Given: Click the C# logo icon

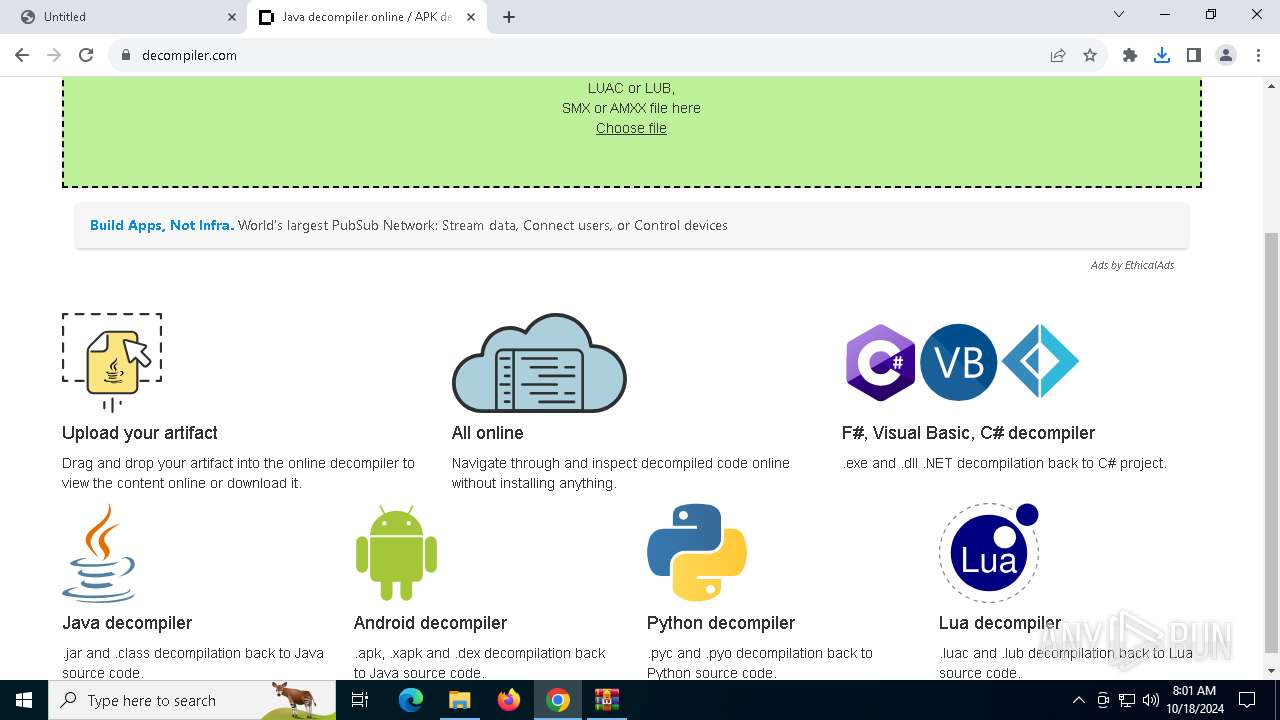Looking at the screenshot, I should click(x=881, y=362).
